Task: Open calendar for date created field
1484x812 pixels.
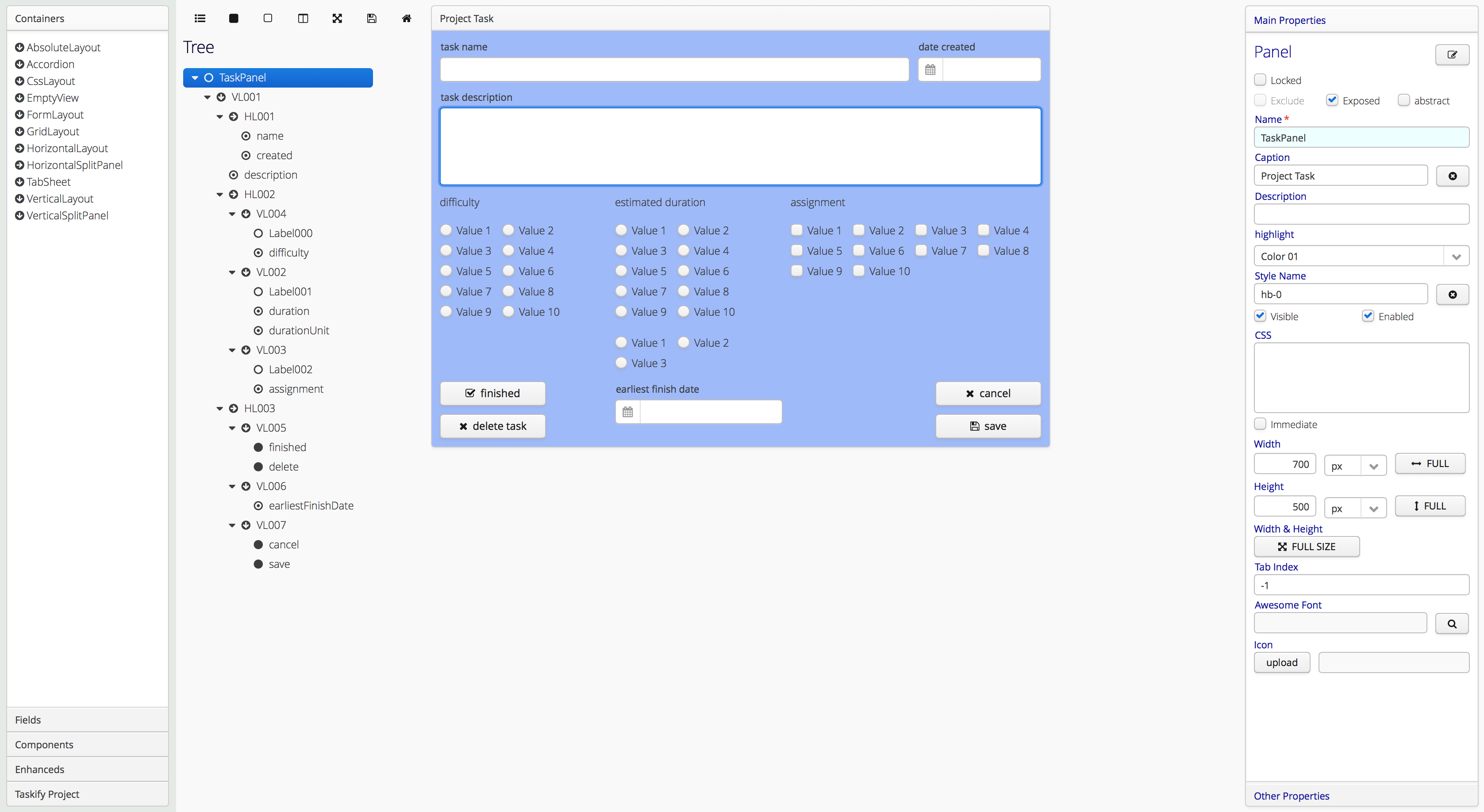Action: tap(930, 70)
